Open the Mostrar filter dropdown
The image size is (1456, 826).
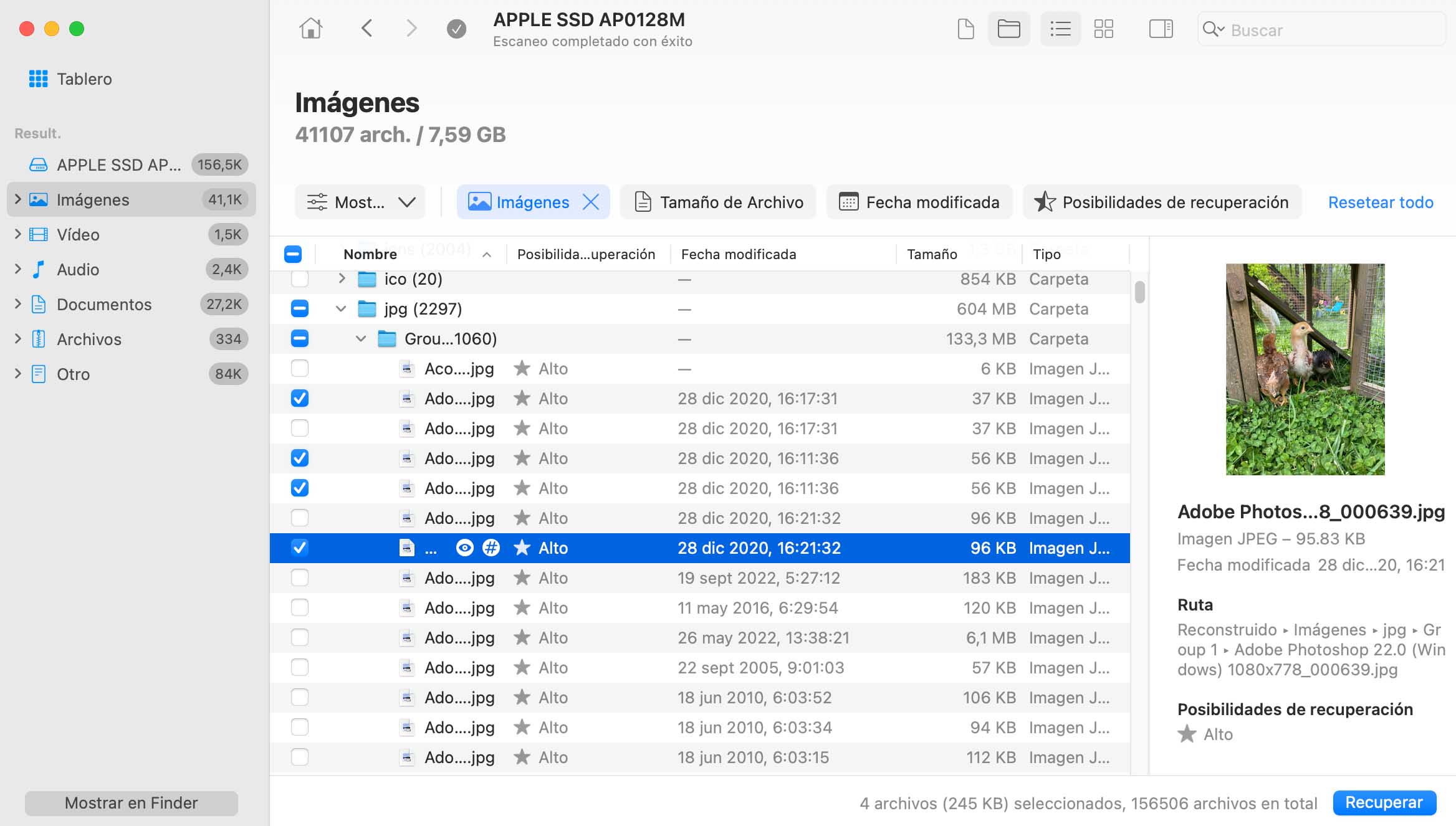(360, 202)
